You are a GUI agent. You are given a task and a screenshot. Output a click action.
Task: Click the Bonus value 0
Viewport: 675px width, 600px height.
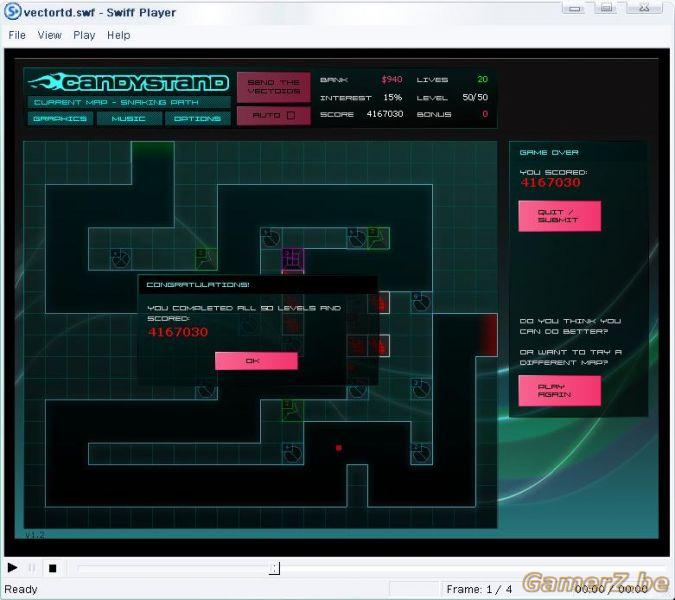coord(485,114)
